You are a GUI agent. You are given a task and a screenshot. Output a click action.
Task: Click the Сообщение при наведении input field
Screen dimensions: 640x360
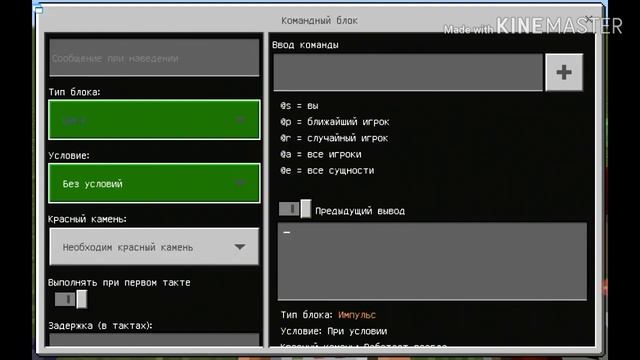click(154, 58)
